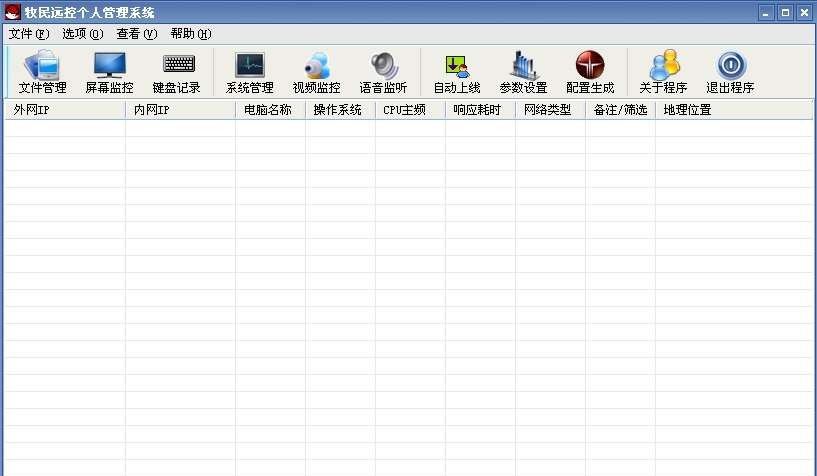The height and width of the screenshot is (476, 817).
Task: Click the 操作系统 column header
Action: click(x=340, y=110)
